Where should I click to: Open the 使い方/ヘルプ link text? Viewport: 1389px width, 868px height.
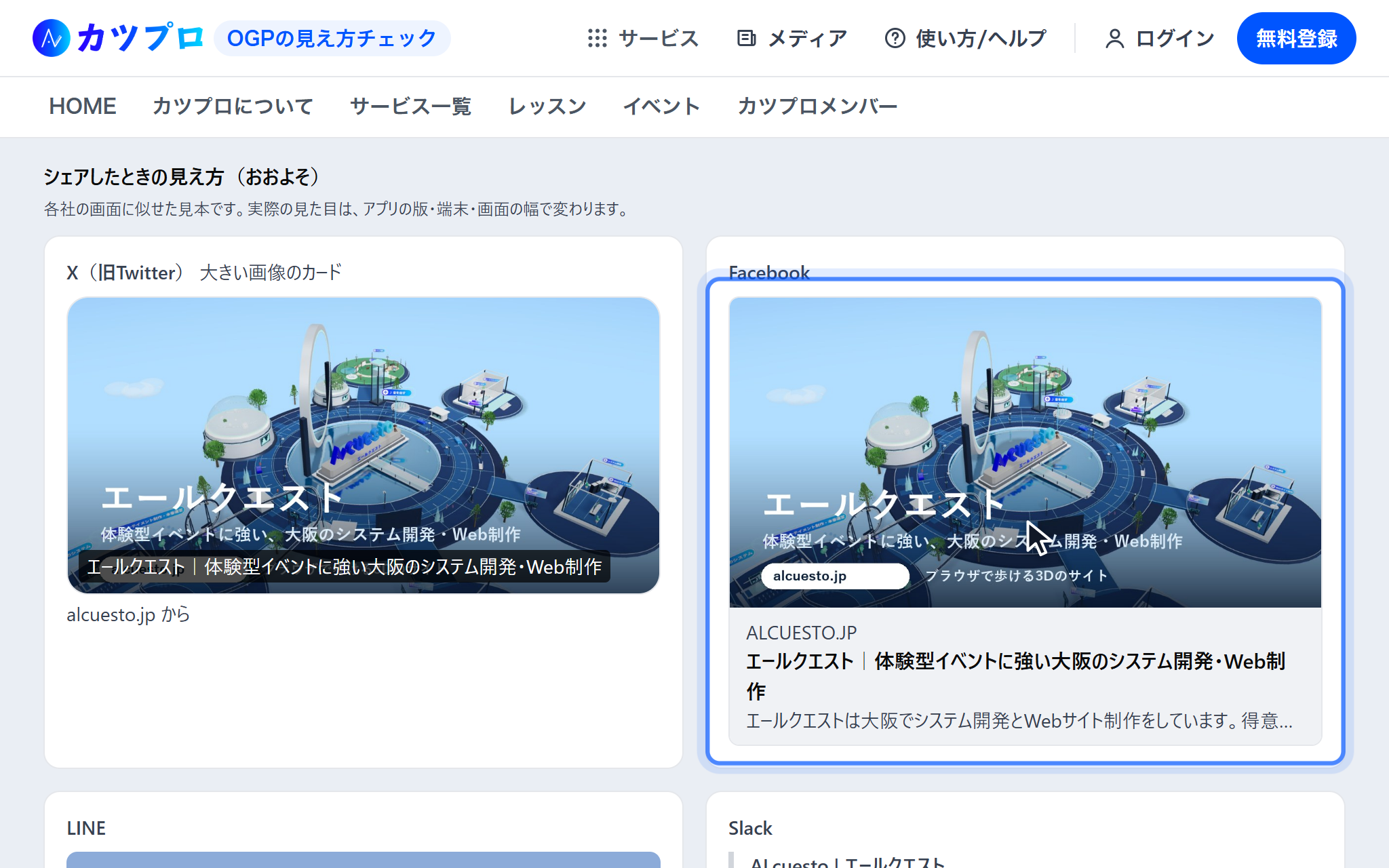(981, 39)
